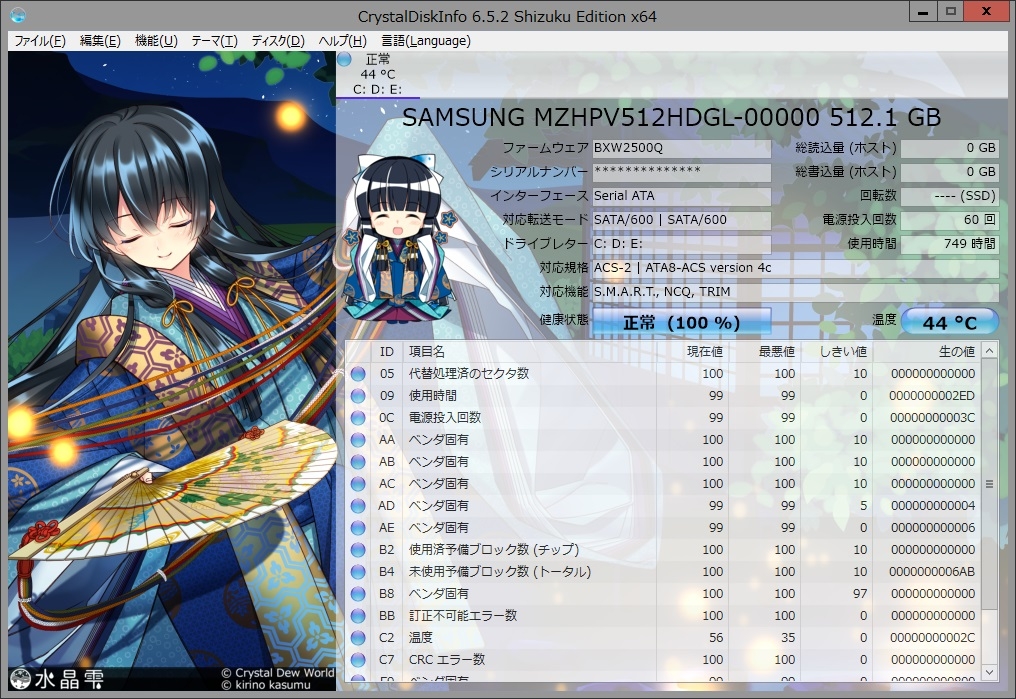The image size is (1016, 699).
Task: Select the 電源投入回数 attribute row name
Action: [445, 418]
